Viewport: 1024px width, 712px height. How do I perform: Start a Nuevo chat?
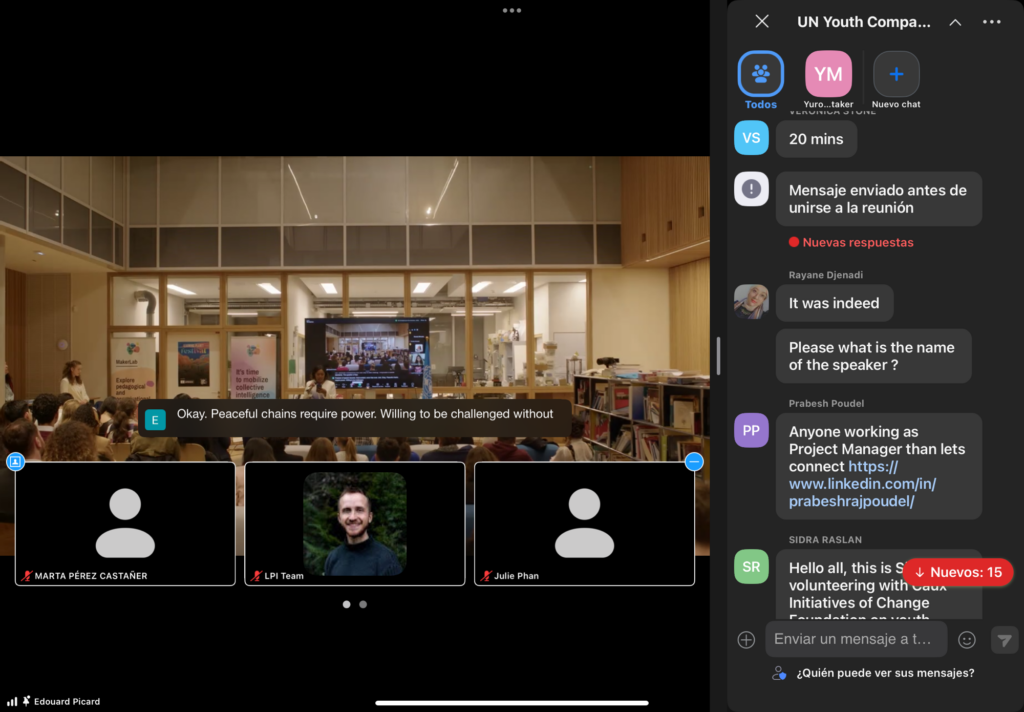896,75
